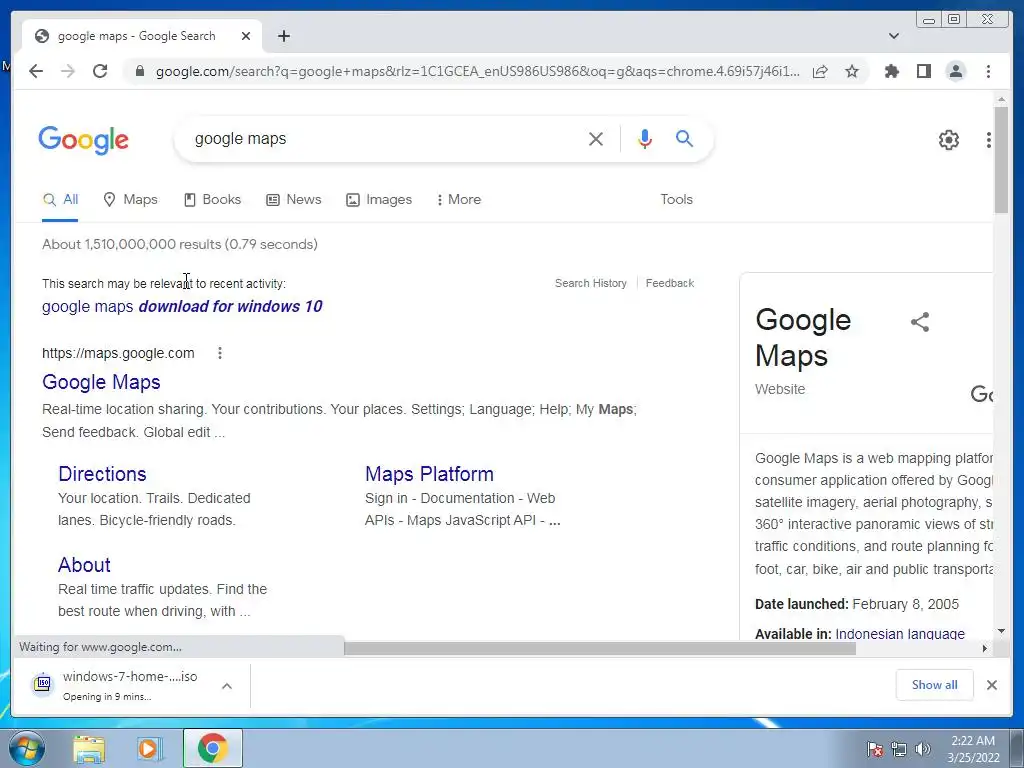Image resolution: width=1024 pixels, height=768 pixels.
Task: Open the Directions sitelink
Action: click(102, 474)
